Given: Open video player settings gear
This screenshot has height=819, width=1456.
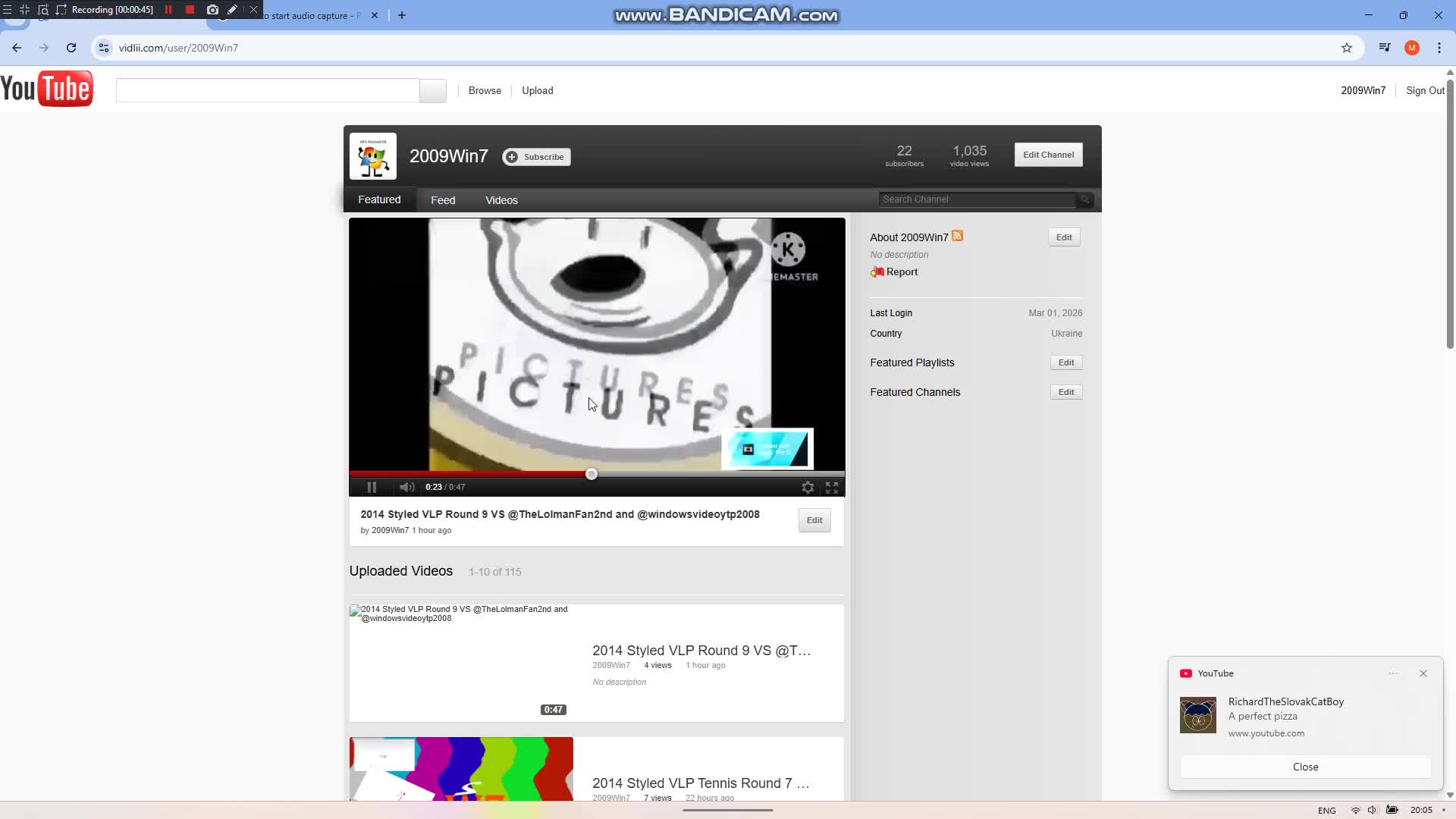Looking at the screenshot, I should pos(808,488).
